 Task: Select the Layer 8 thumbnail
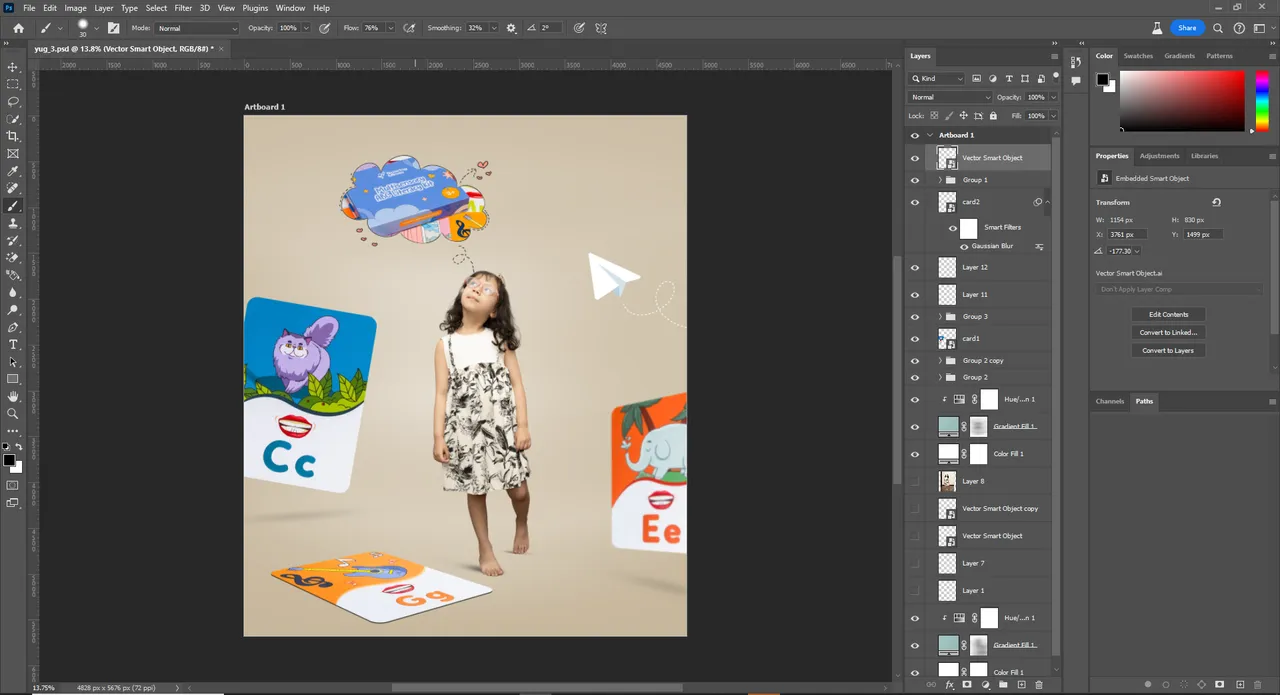tap(947, 481)
